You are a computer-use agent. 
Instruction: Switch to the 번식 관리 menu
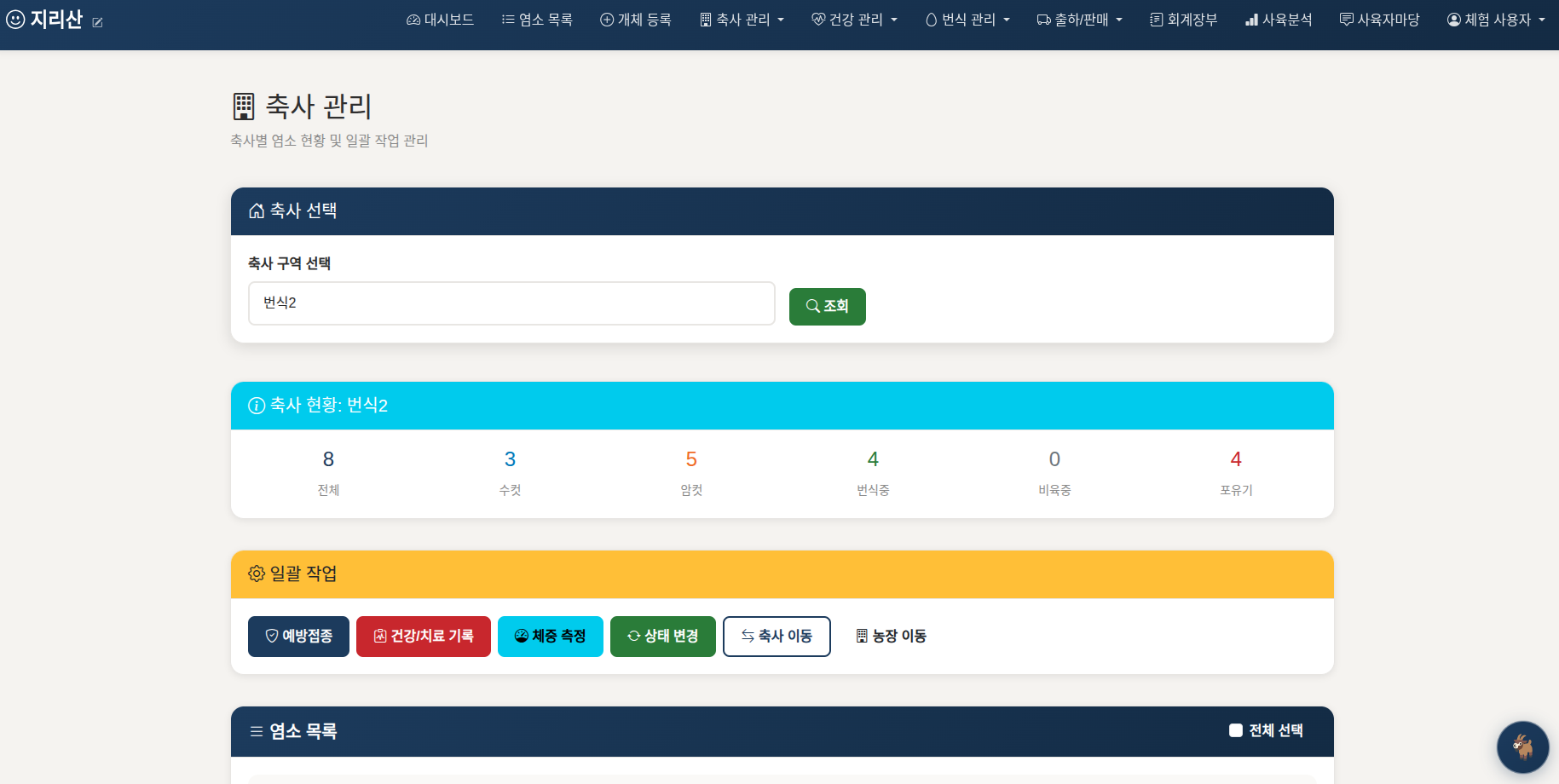click(967, 19)
